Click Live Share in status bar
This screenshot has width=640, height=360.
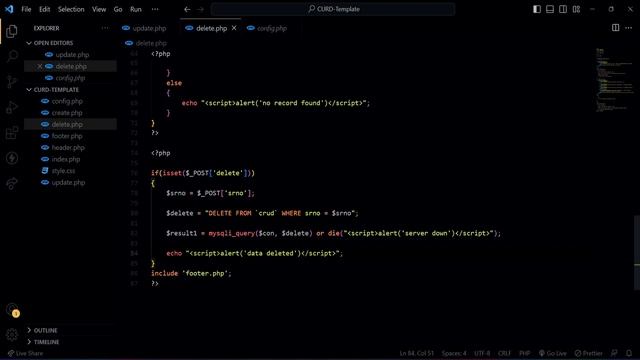click(x=25, y=353)
